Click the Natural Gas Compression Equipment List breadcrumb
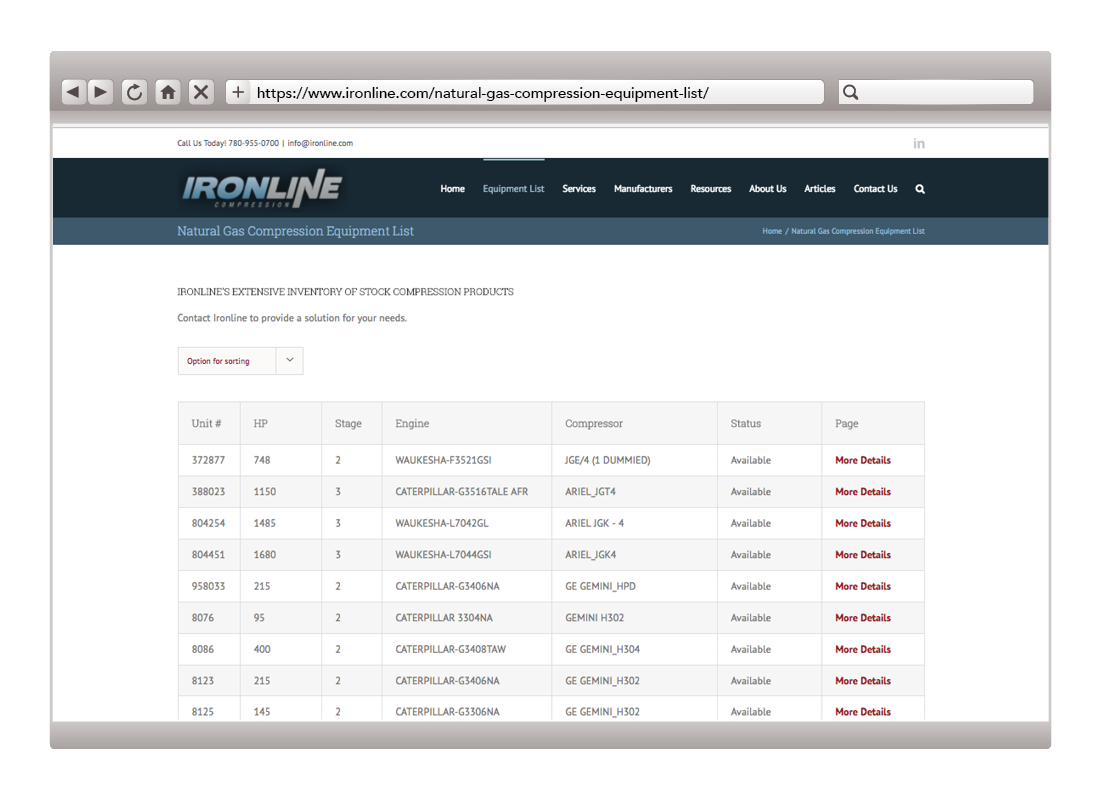The height and width of the screenshot is (800, 1100). click(858, 231)
